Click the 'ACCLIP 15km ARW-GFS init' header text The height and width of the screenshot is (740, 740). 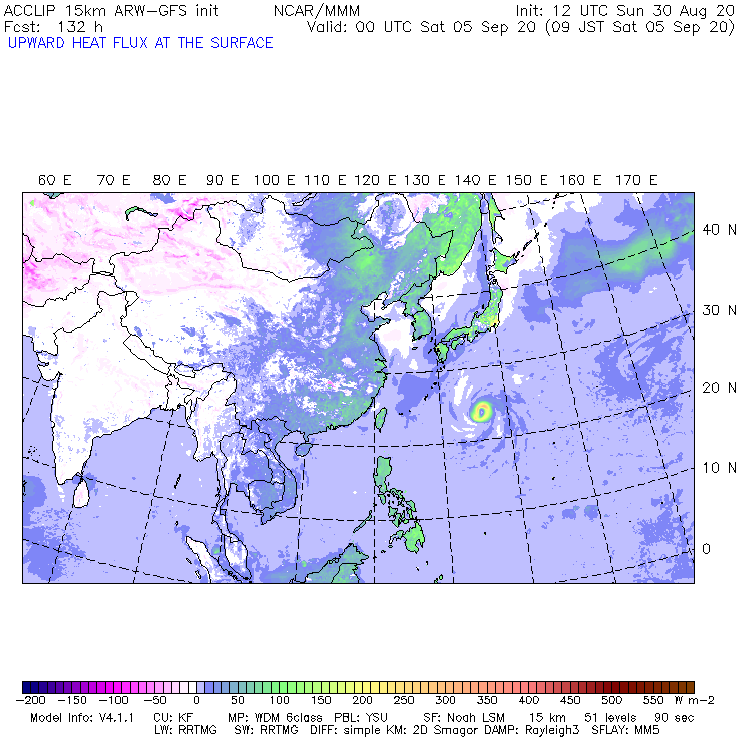[x=111, y=10]
